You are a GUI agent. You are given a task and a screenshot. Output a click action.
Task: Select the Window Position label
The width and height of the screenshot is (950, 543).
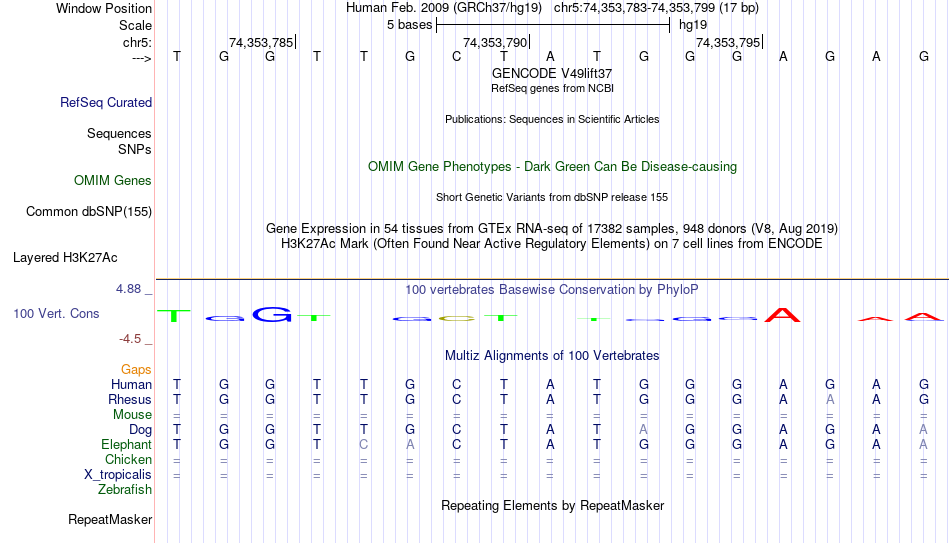pyautogui.click(x=104, y=8)
